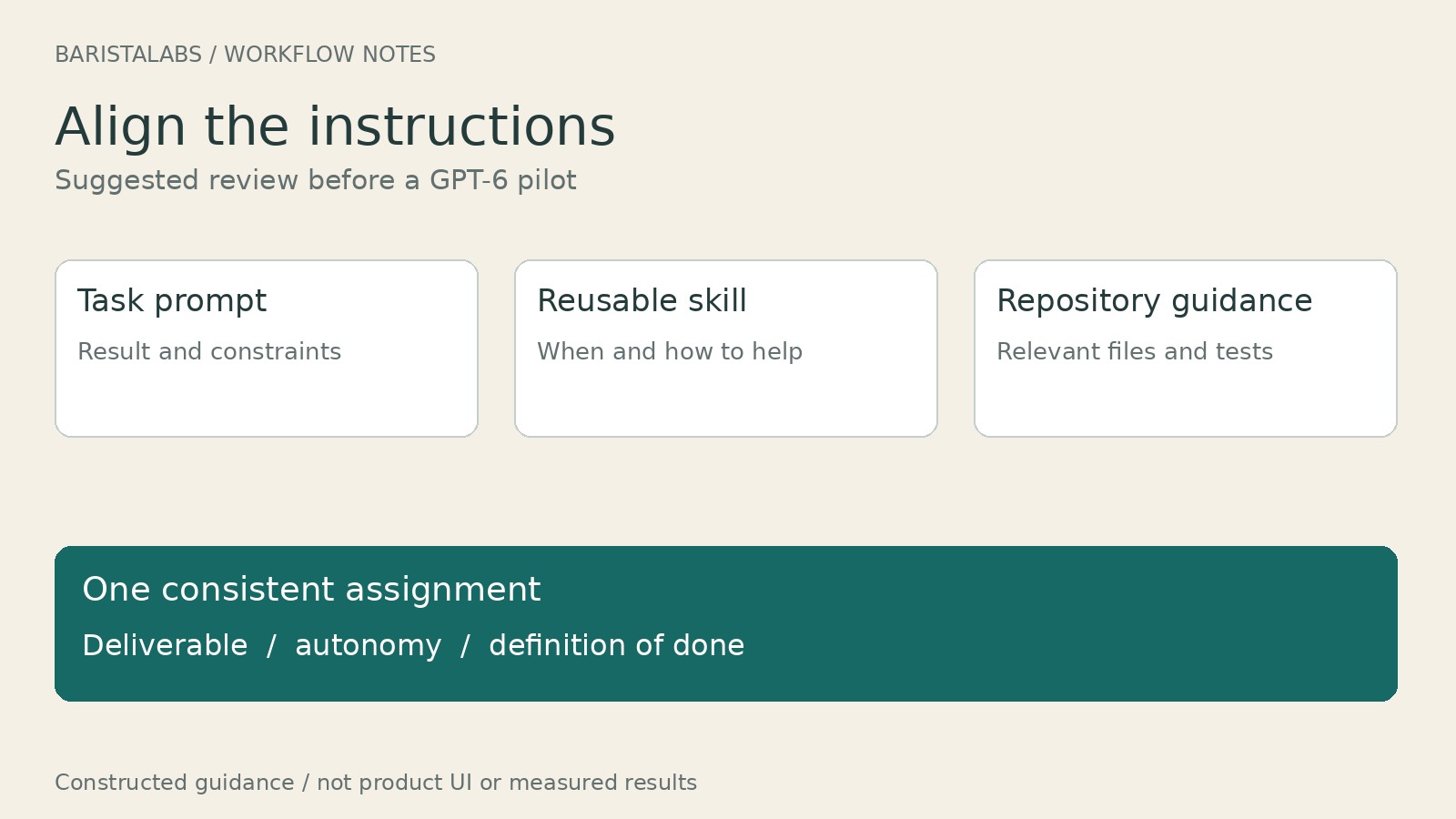Click the word 'Deliverable' in banner
Image resolution: width=1456 pixels, height=819 pixels.
pyautogui.click(x=165, y=645)
